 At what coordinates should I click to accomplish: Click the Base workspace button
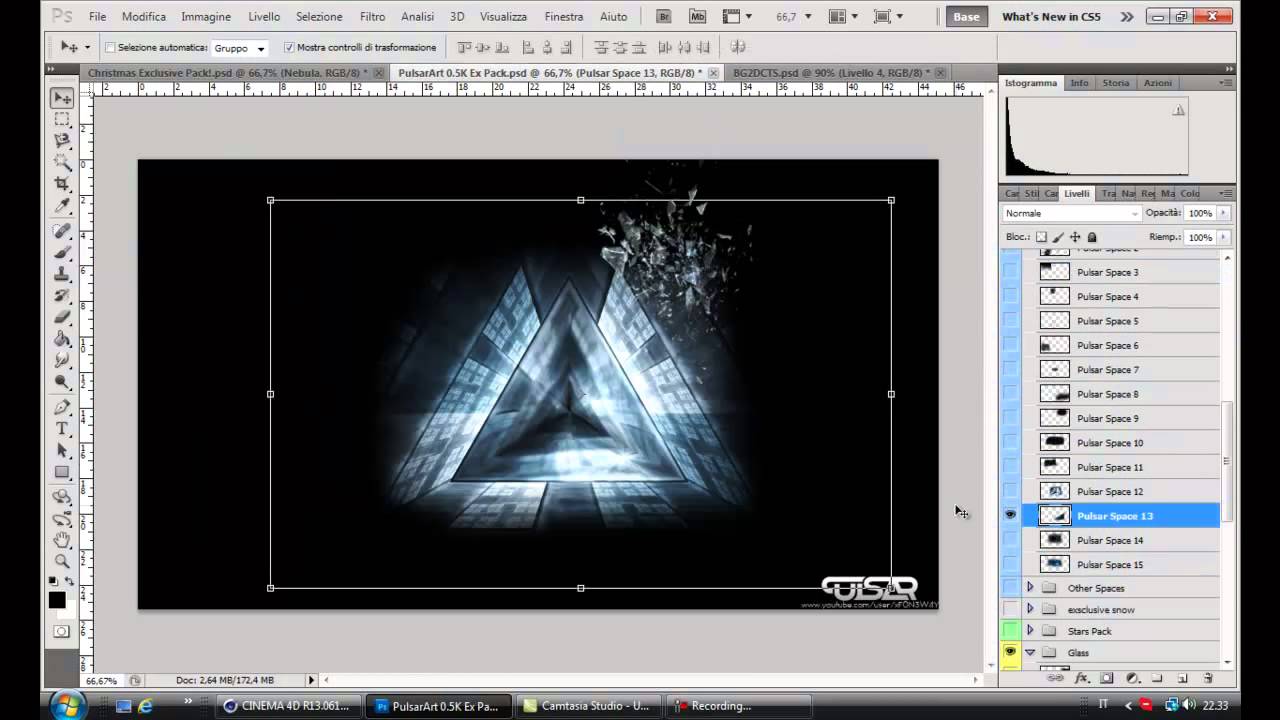(966, 17)
